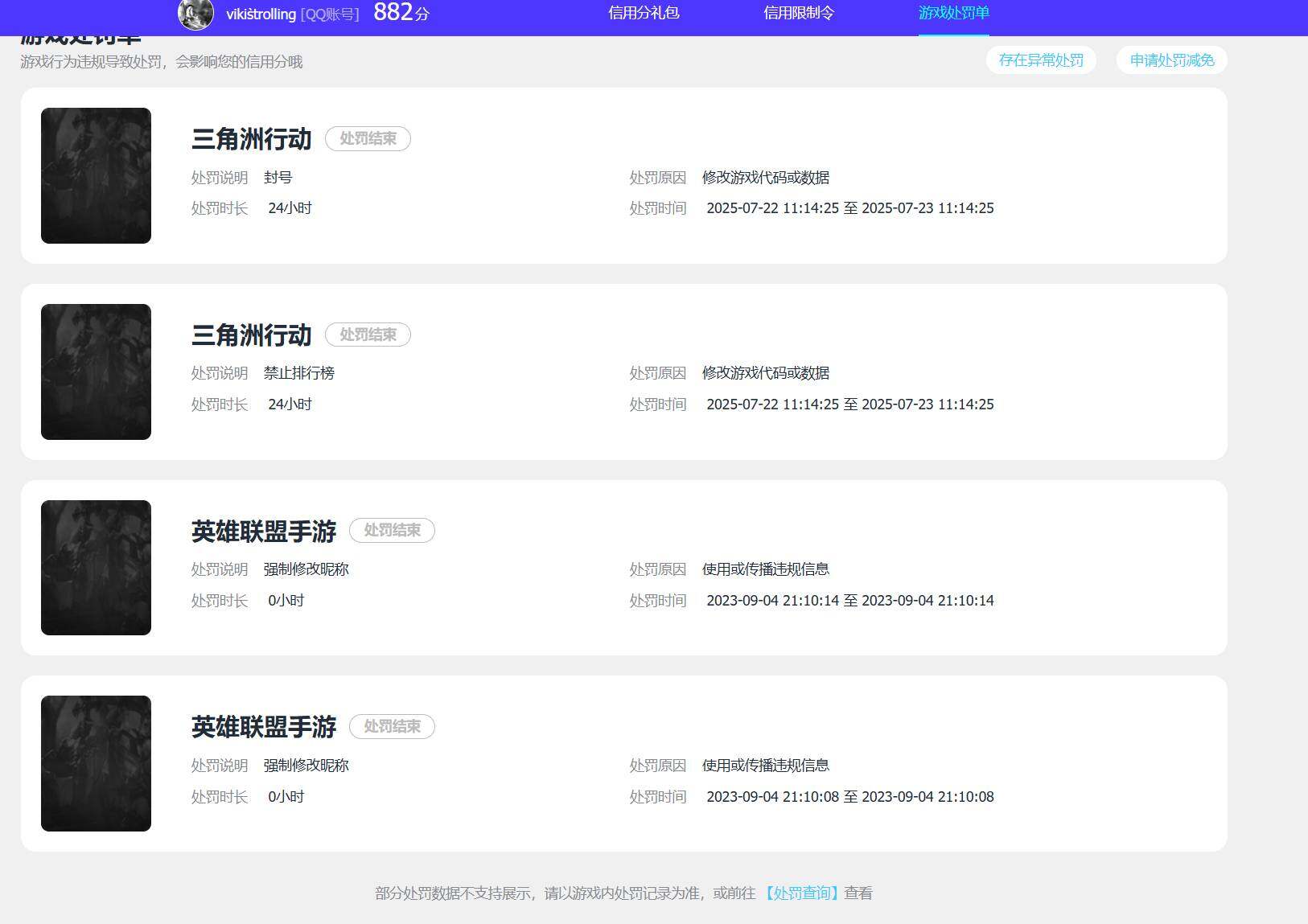Click the 2023-09-04 21:10:08 punishment time
This screenshot has height=924, width=1308.
(x=850, y=797)
